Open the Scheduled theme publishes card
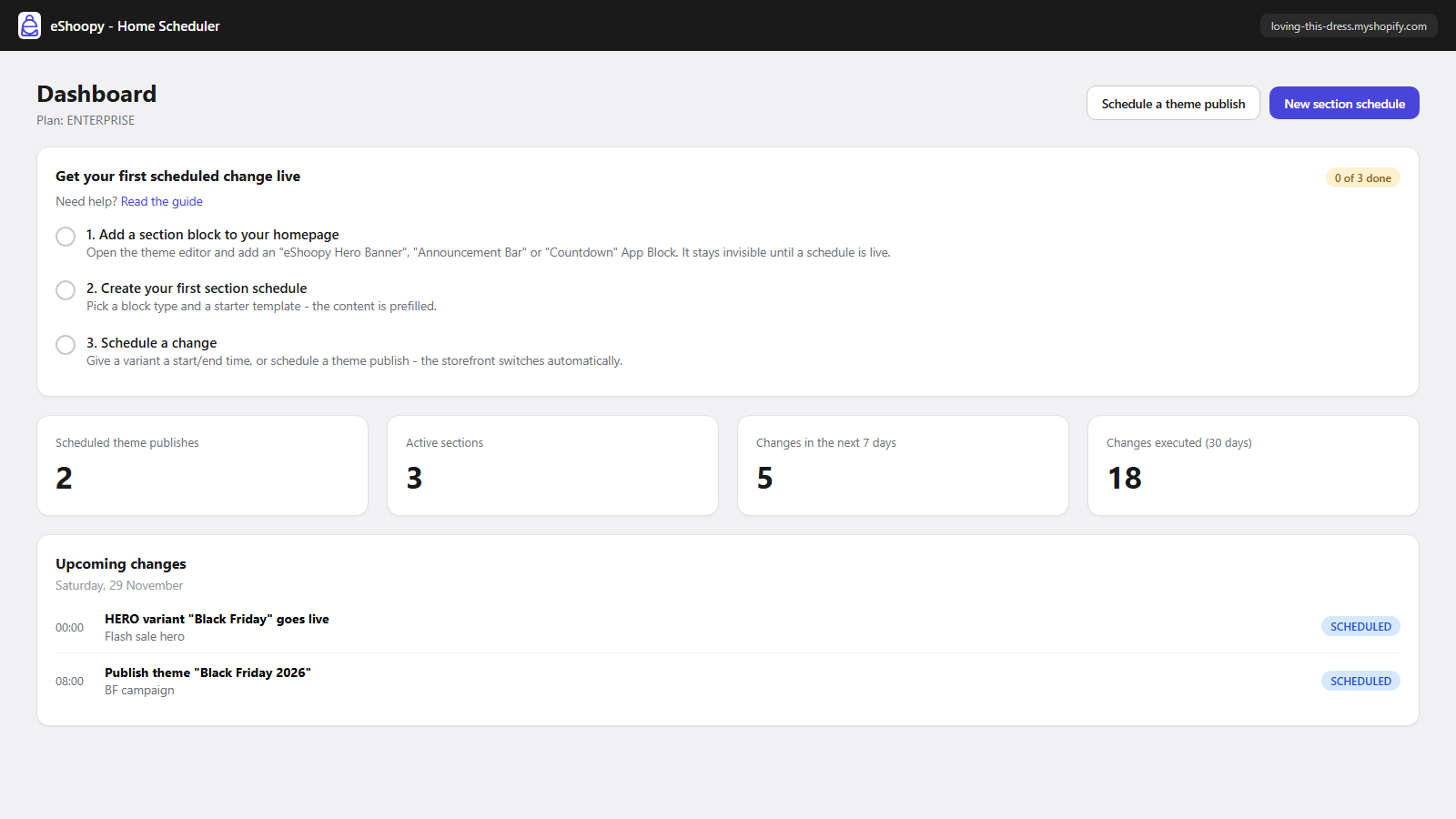Image resolution: width=1456 pixels, height=819 pixels. (202, 466)
